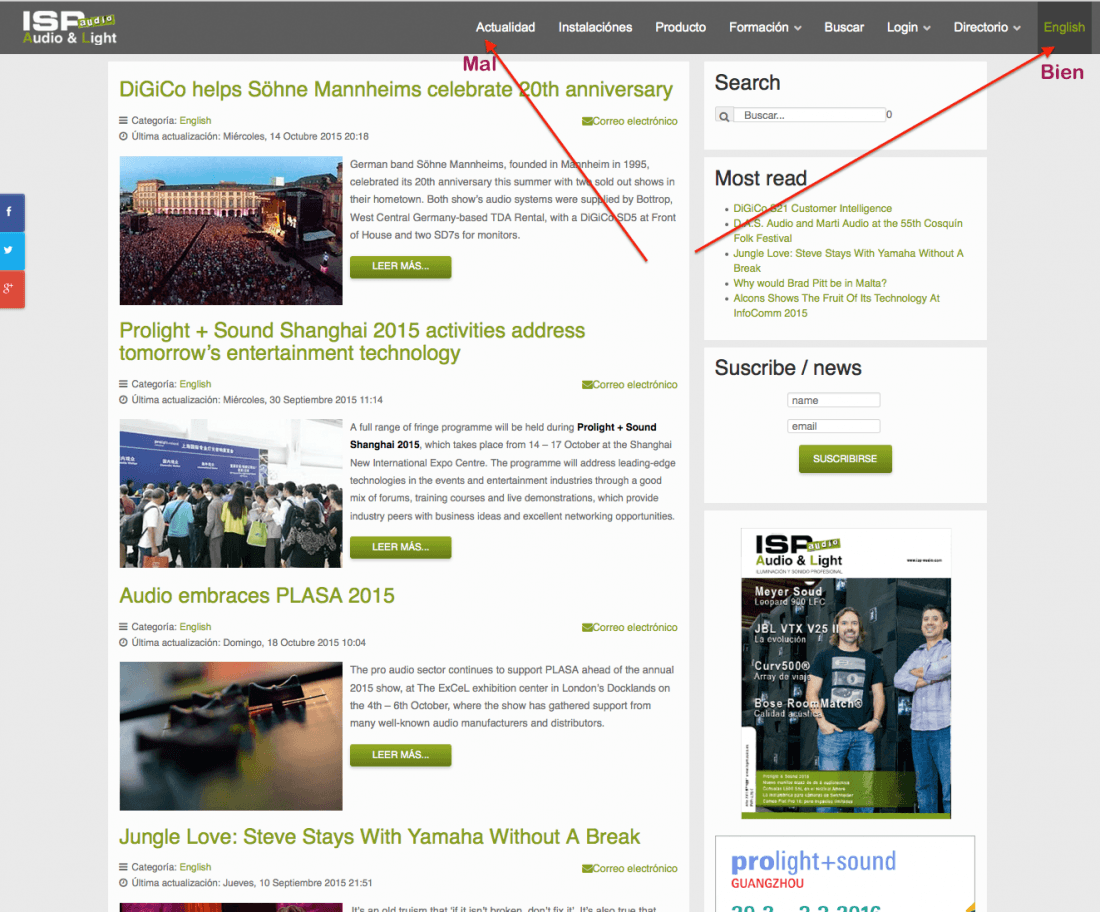The height and width of the screenshot is (912, 1100).
Task: Open most-read Why would Brad Pitt be in Malta?
Action: click(810, 283)
